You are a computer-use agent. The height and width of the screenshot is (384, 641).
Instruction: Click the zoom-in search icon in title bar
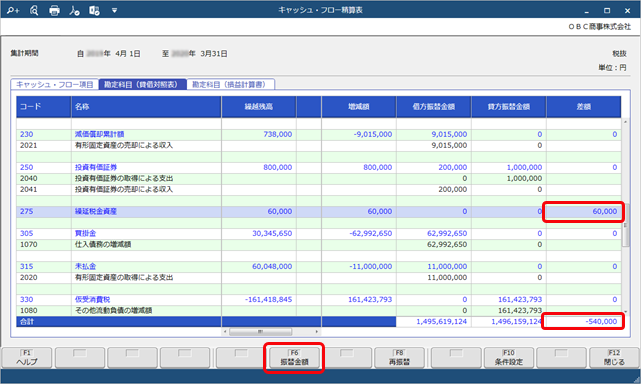pos(13,11)
